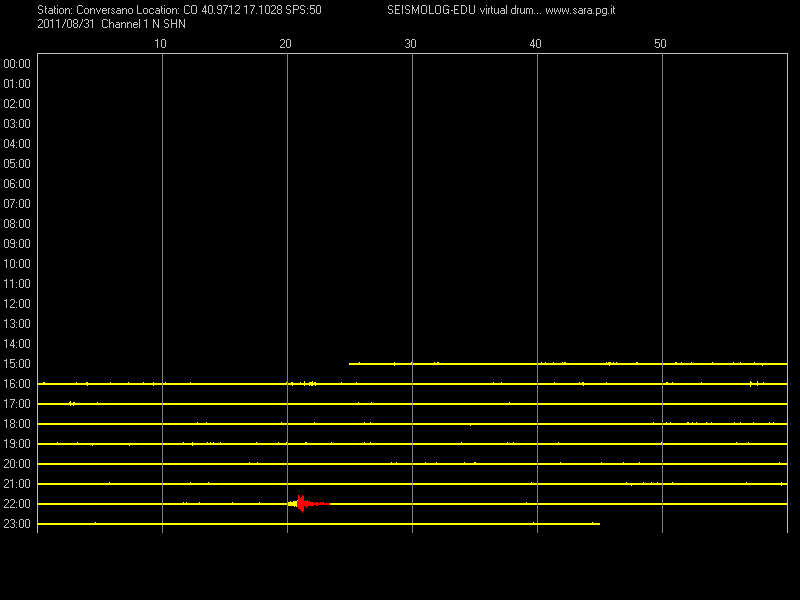Click the 16:00 hour label
800x600 pixels.
click(x=17, y=384)
